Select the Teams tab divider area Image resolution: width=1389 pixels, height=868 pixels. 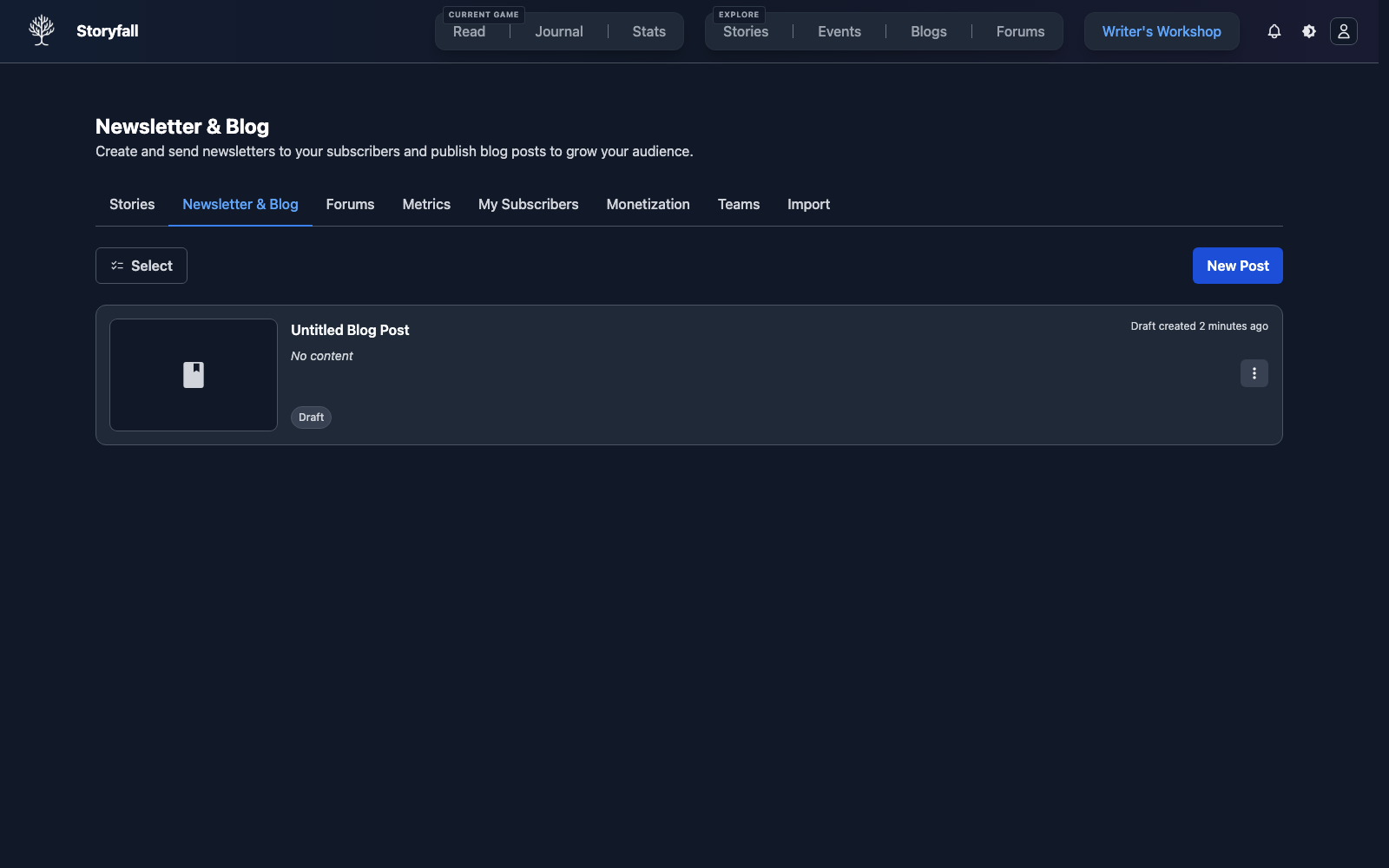[738, 204]
